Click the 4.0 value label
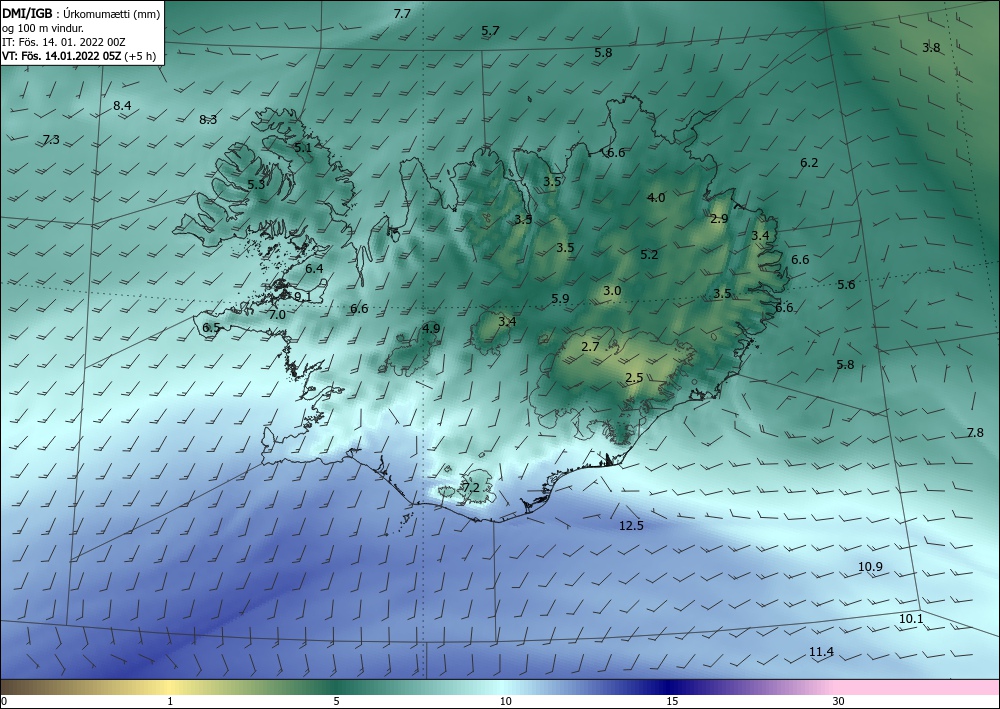The width and height of the screenshot is (1000, 709). (x=656, y=198)
